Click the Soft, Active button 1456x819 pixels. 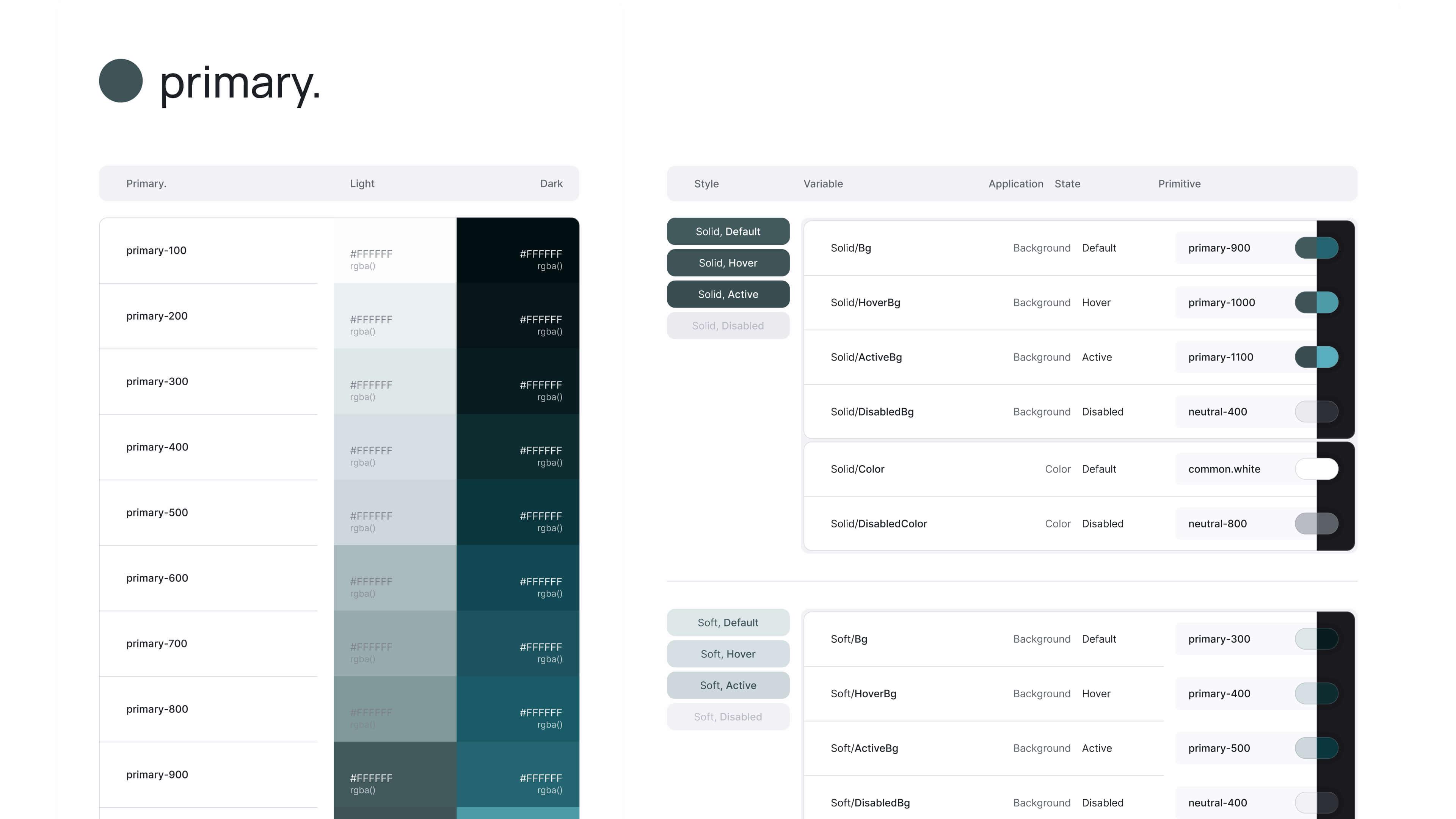[x=728, y=685]
